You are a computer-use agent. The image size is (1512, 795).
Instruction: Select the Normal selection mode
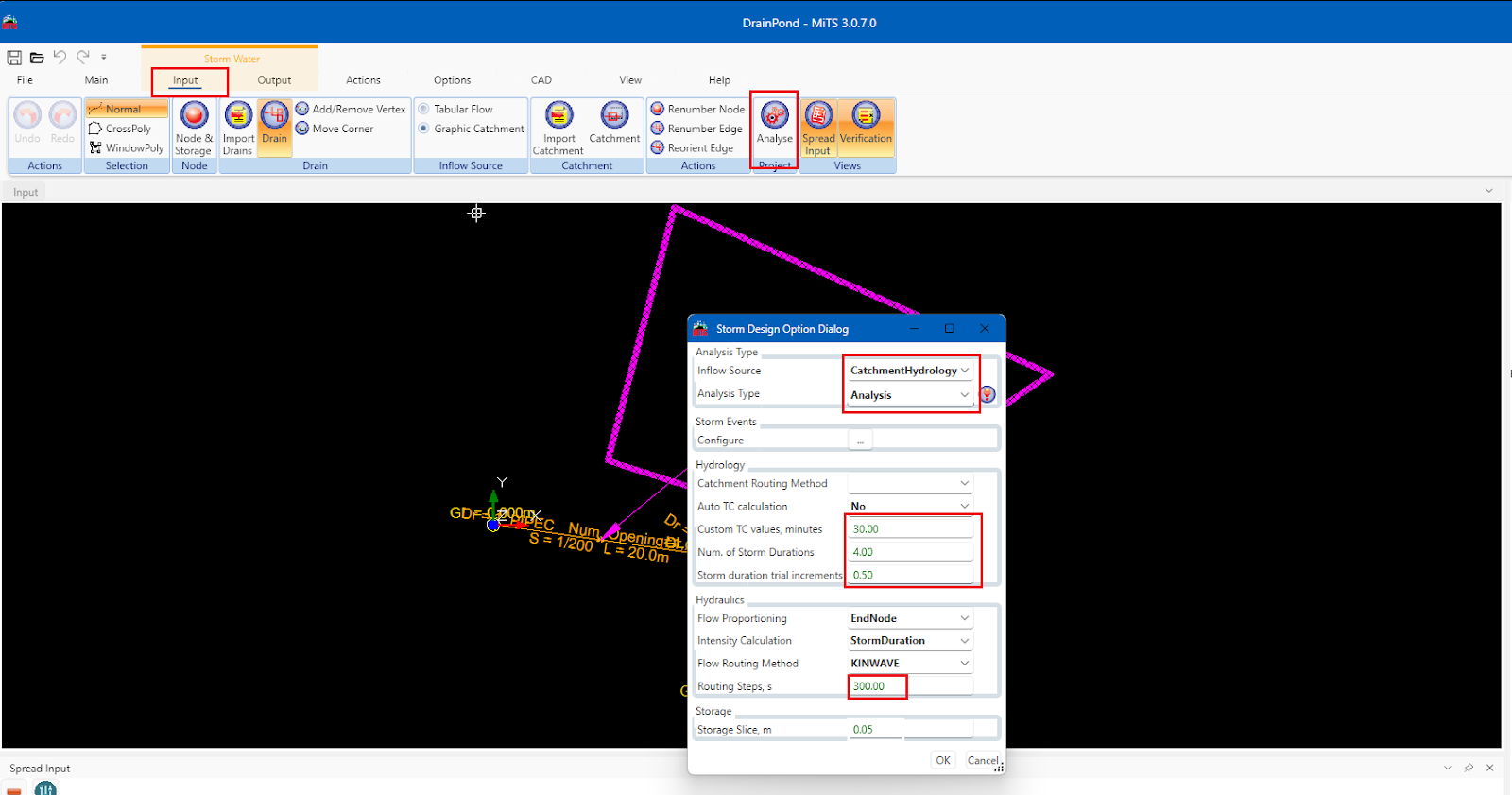[127, 109]
